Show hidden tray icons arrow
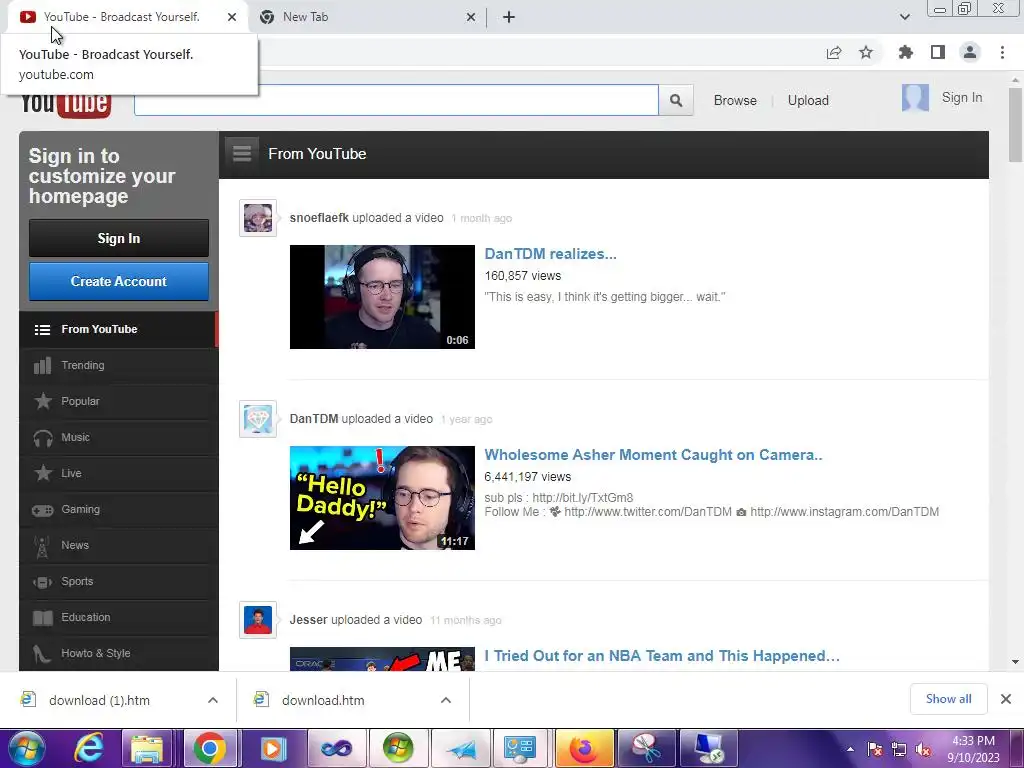This screenshot has width=1024, height=768. click(850, 750)
